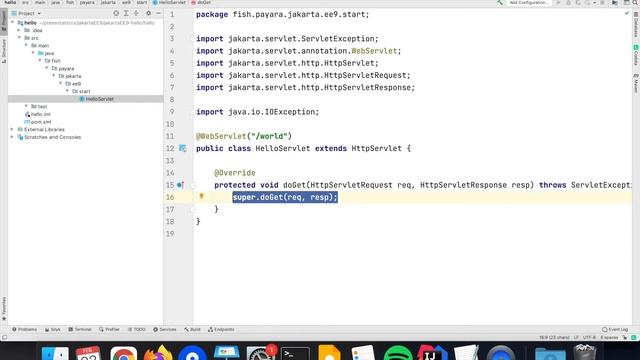Collapse the main folder arrow
Viewport: 640px width, 360px height.
click(x=26, y=45)
